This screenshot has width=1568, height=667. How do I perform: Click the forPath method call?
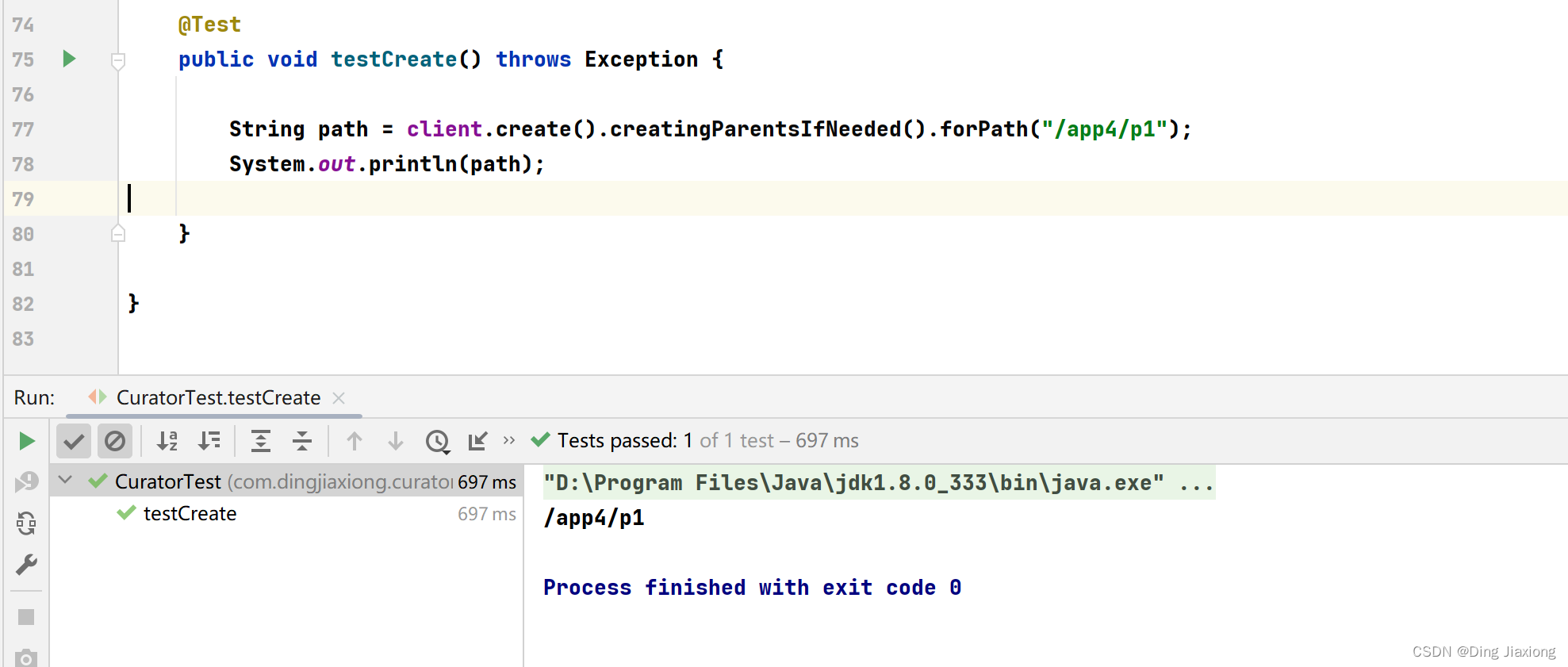[983, 129]
